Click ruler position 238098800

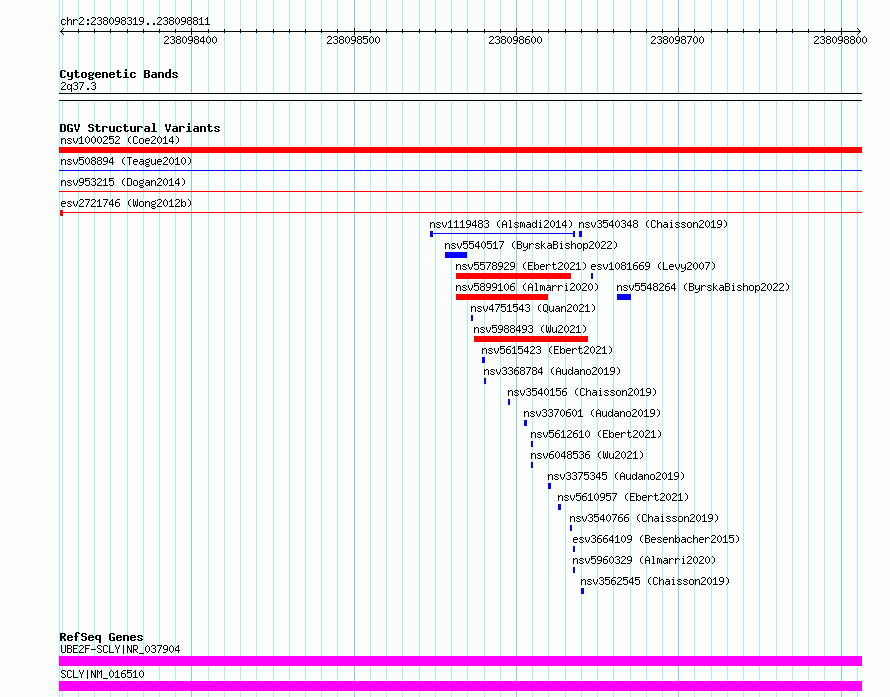(x=840, y=40)
